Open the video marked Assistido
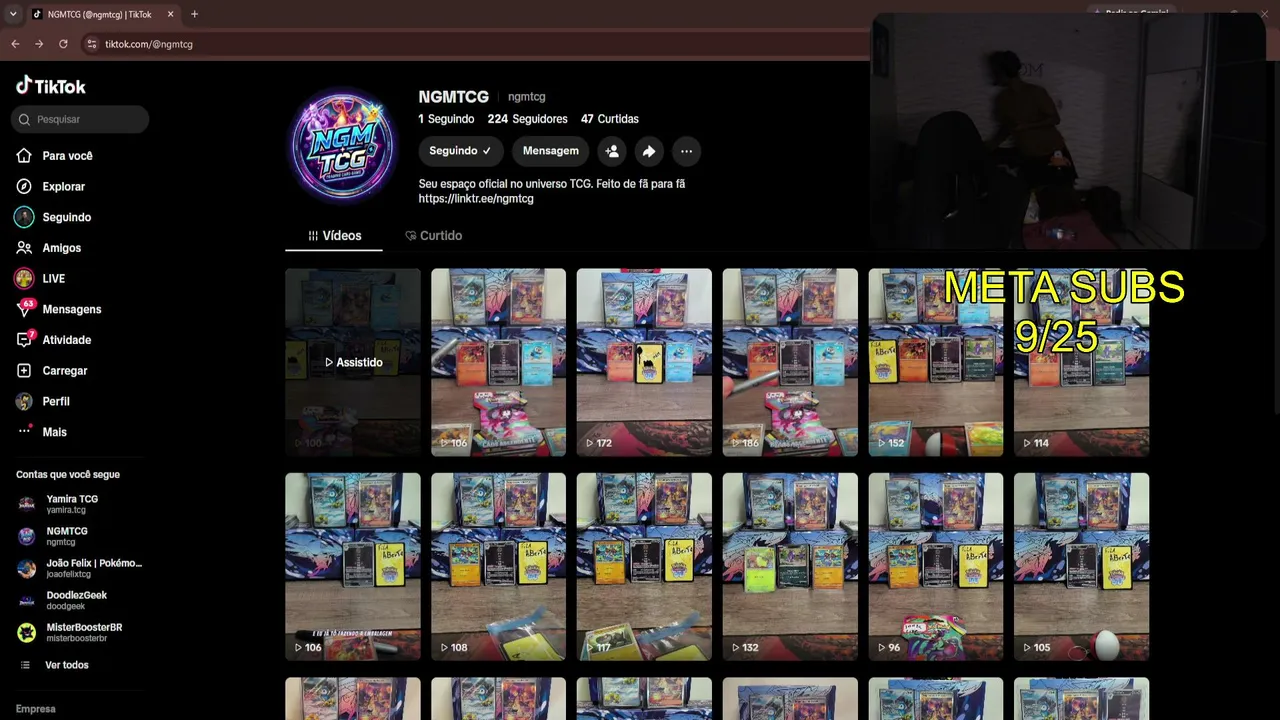1280x720 pixels. click(353, 362)
